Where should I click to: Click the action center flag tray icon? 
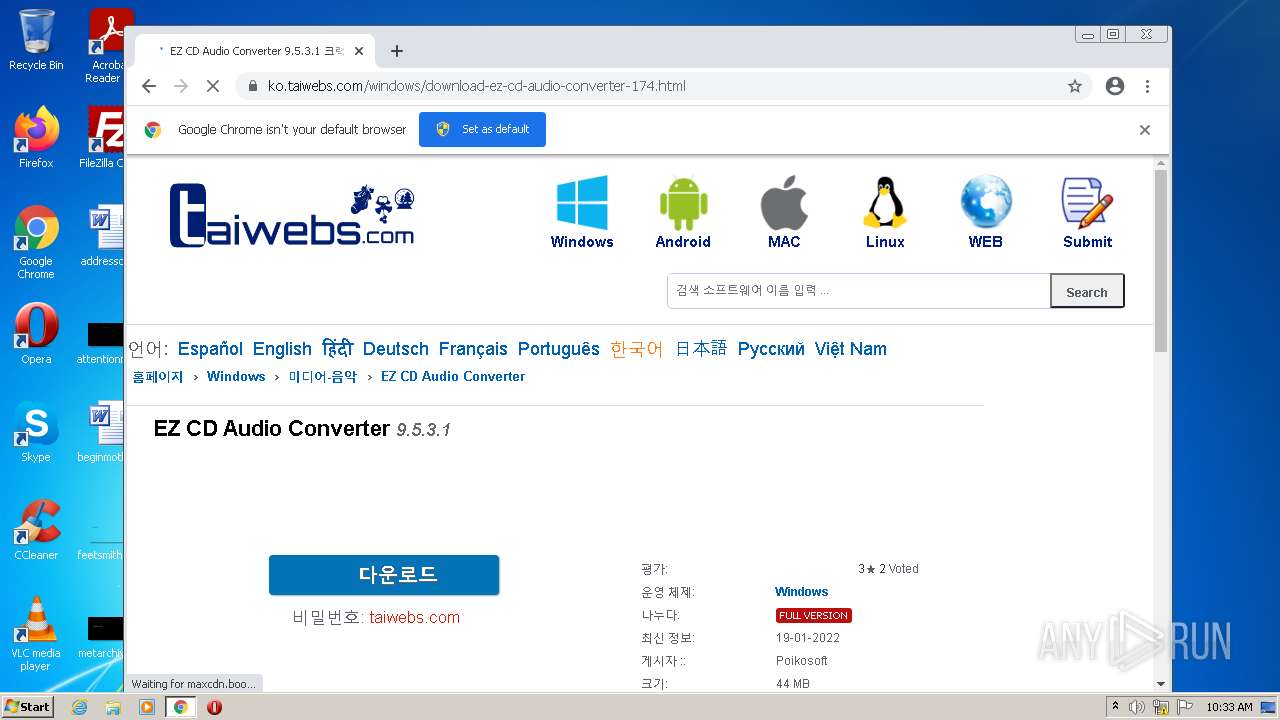click(x=1184, y=707)
